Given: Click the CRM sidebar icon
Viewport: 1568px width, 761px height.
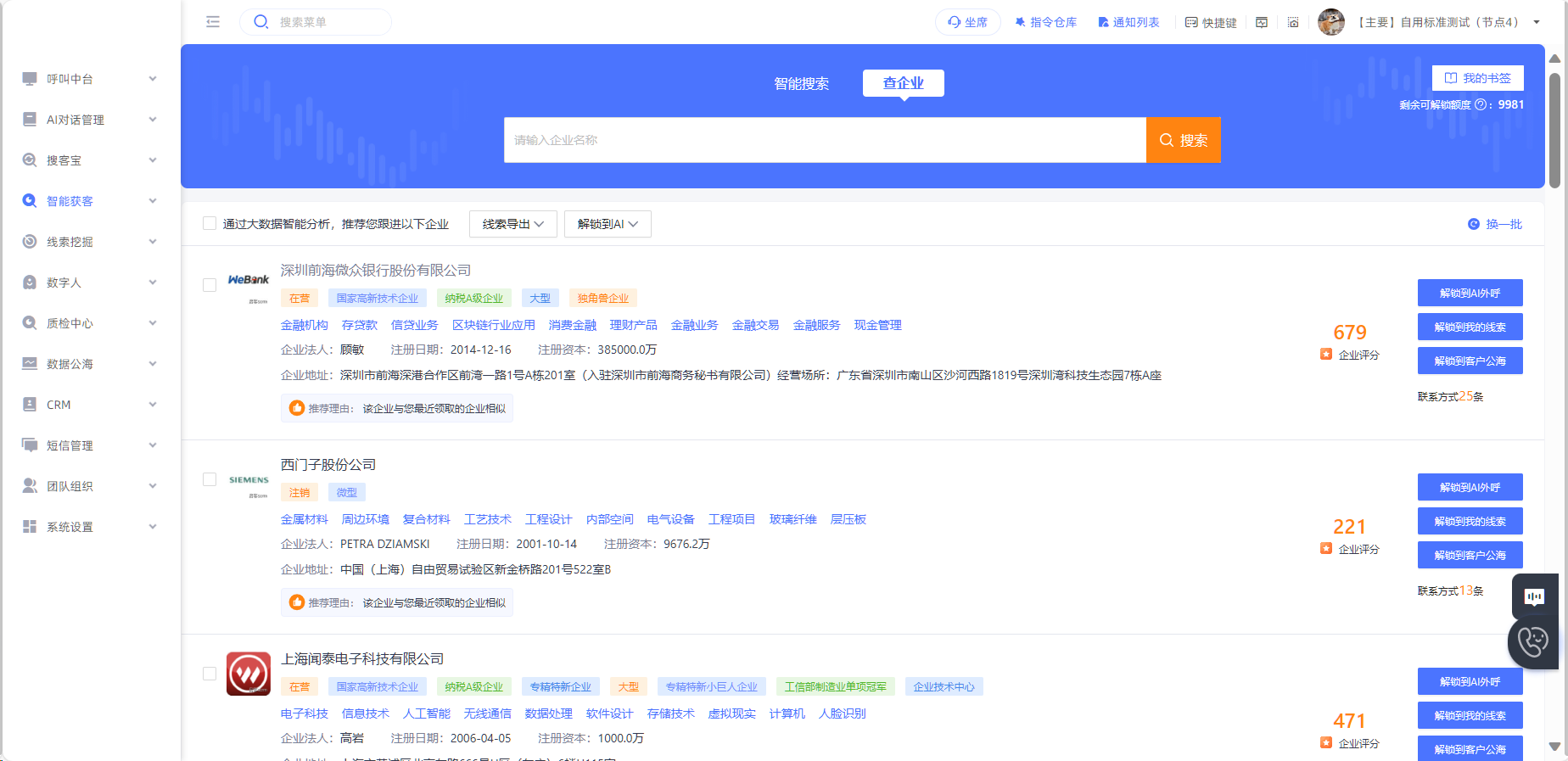Looking at the screenshot, I should tap(30, 405).
